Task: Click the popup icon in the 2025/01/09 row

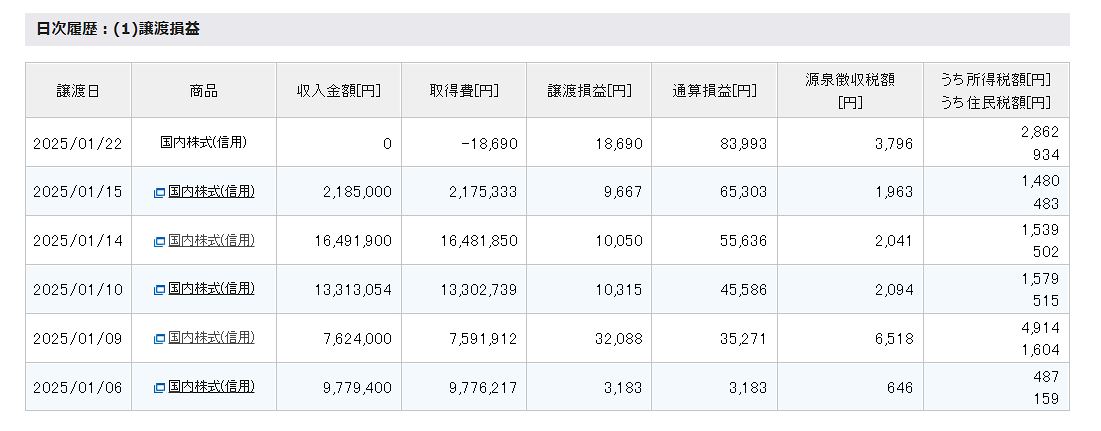Action: [x=159, y=339]
